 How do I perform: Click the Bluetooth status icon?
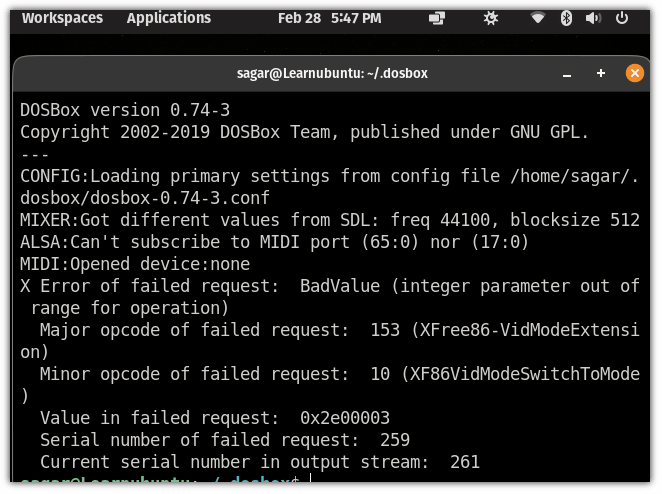565,18
